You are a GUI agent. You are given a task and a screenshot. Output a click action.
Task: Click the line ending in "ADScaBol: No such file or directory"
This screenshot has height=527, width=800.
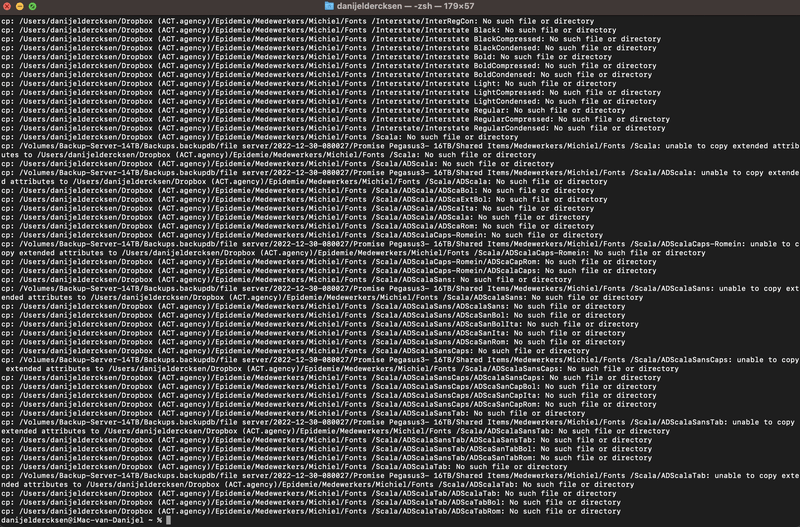pyautogui.click(x=297, y=191)
